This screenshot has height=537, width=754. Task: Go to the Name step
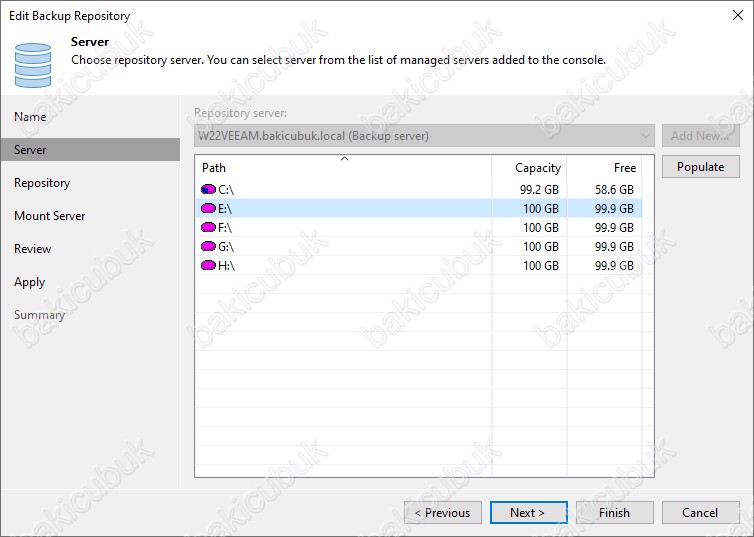pyautogui.click(x=30, y=116)
